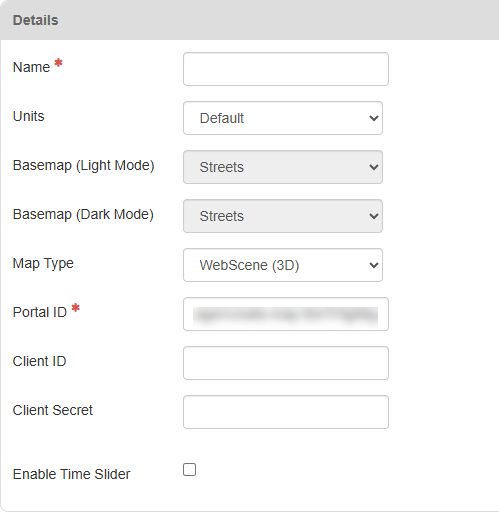Click the Basemap (Light Mode) label
This screenshot has width=499, height=512.
pyautogui.click(x=83, y=165)
